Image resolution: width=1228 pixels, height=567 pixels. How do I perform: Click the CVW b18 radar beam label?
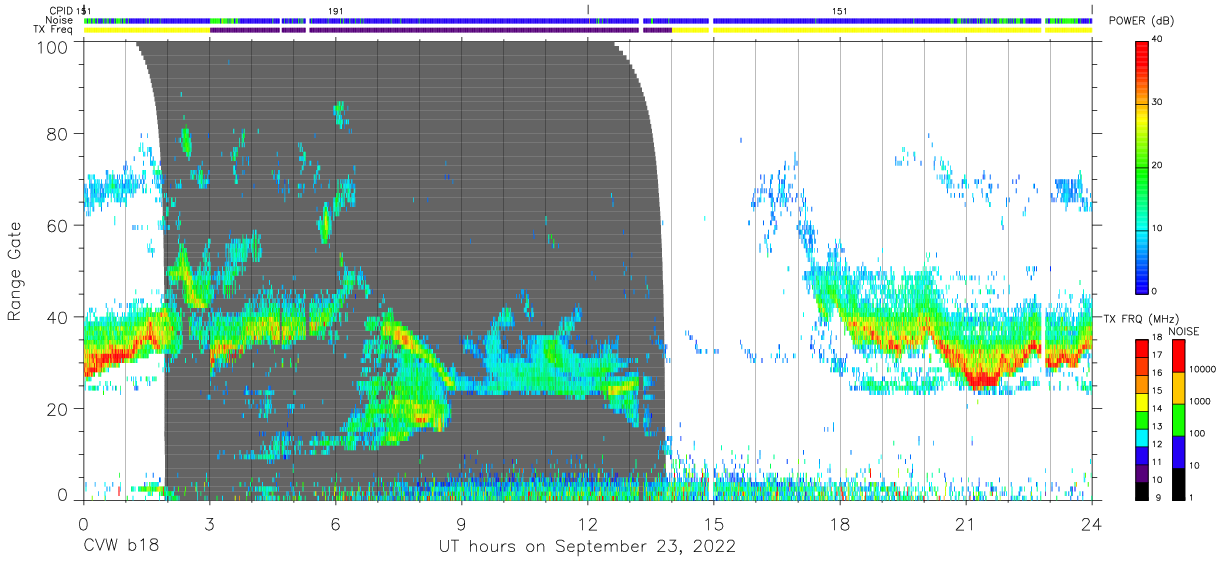tap(120, 546)
